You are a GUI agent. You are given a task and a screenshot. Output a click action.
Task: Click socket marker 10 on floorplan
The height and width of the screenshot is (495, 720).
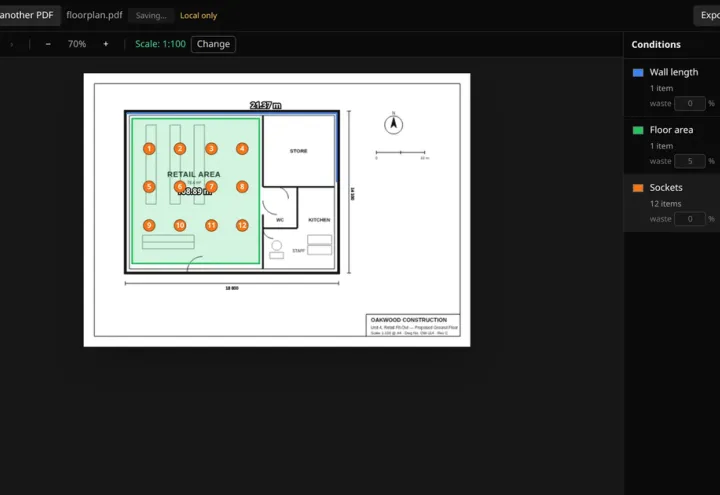180,225
